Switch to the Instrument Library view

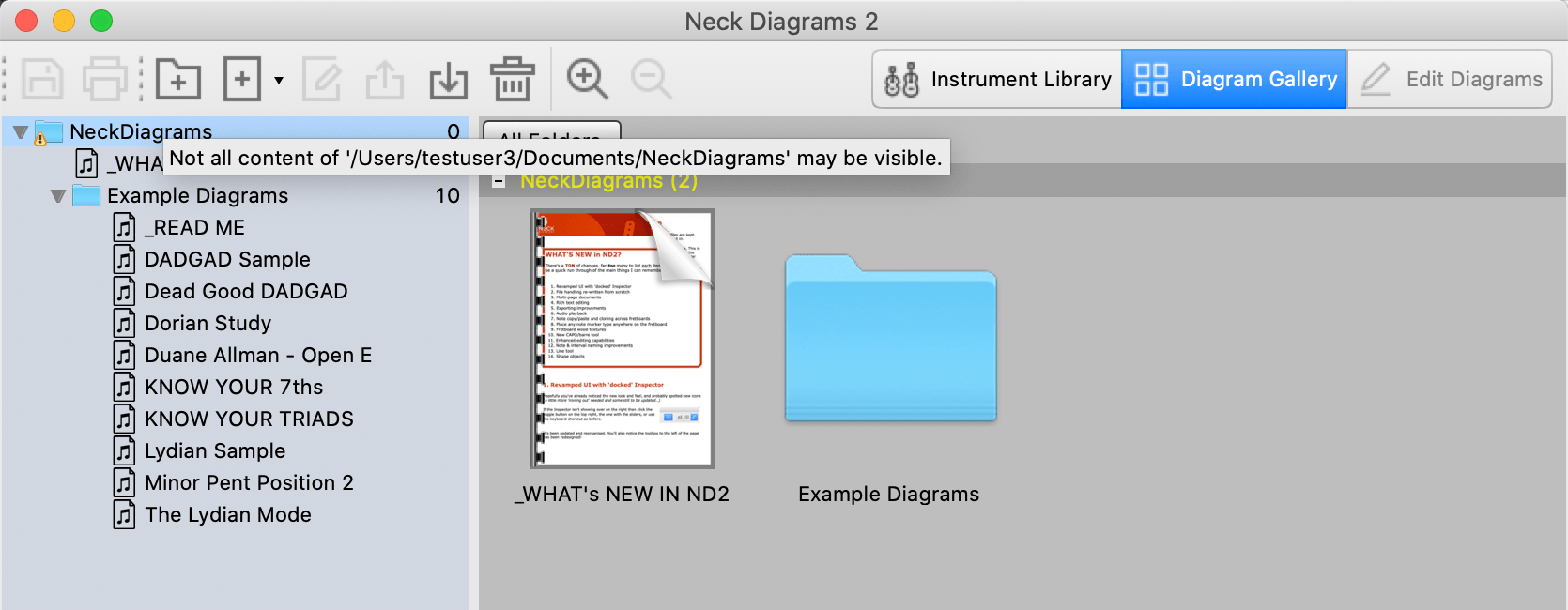click(997, 79)
